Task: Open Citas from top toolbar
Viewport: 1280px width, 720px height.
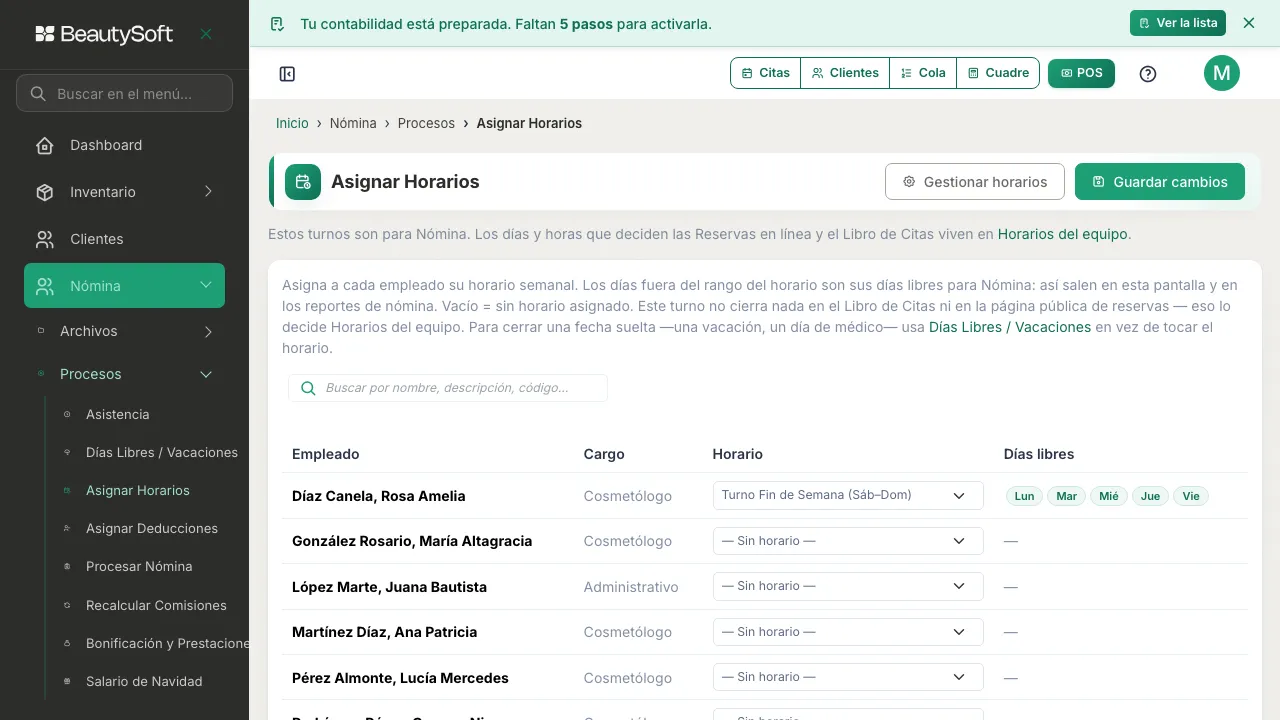Action: pyautogui.click(x=766, y=73)
